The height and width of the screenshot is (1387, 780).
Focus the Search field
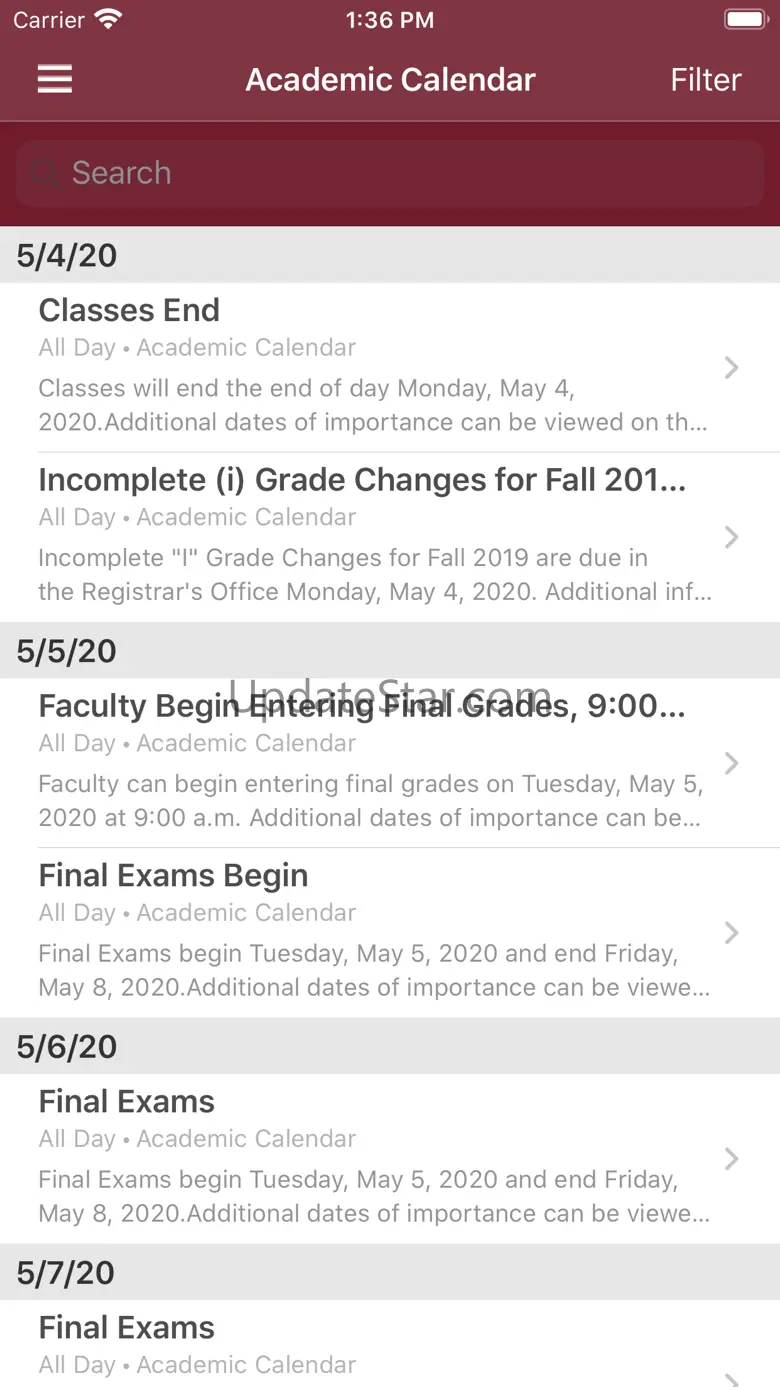(390, 173)
